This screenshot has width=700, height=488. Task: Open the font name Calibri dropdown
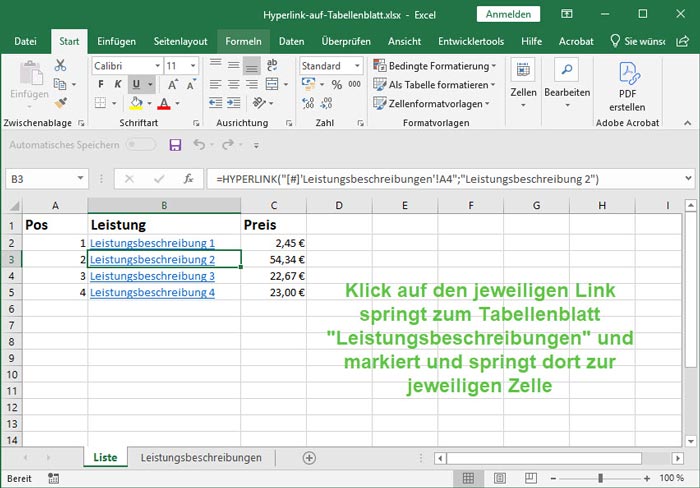158,66
